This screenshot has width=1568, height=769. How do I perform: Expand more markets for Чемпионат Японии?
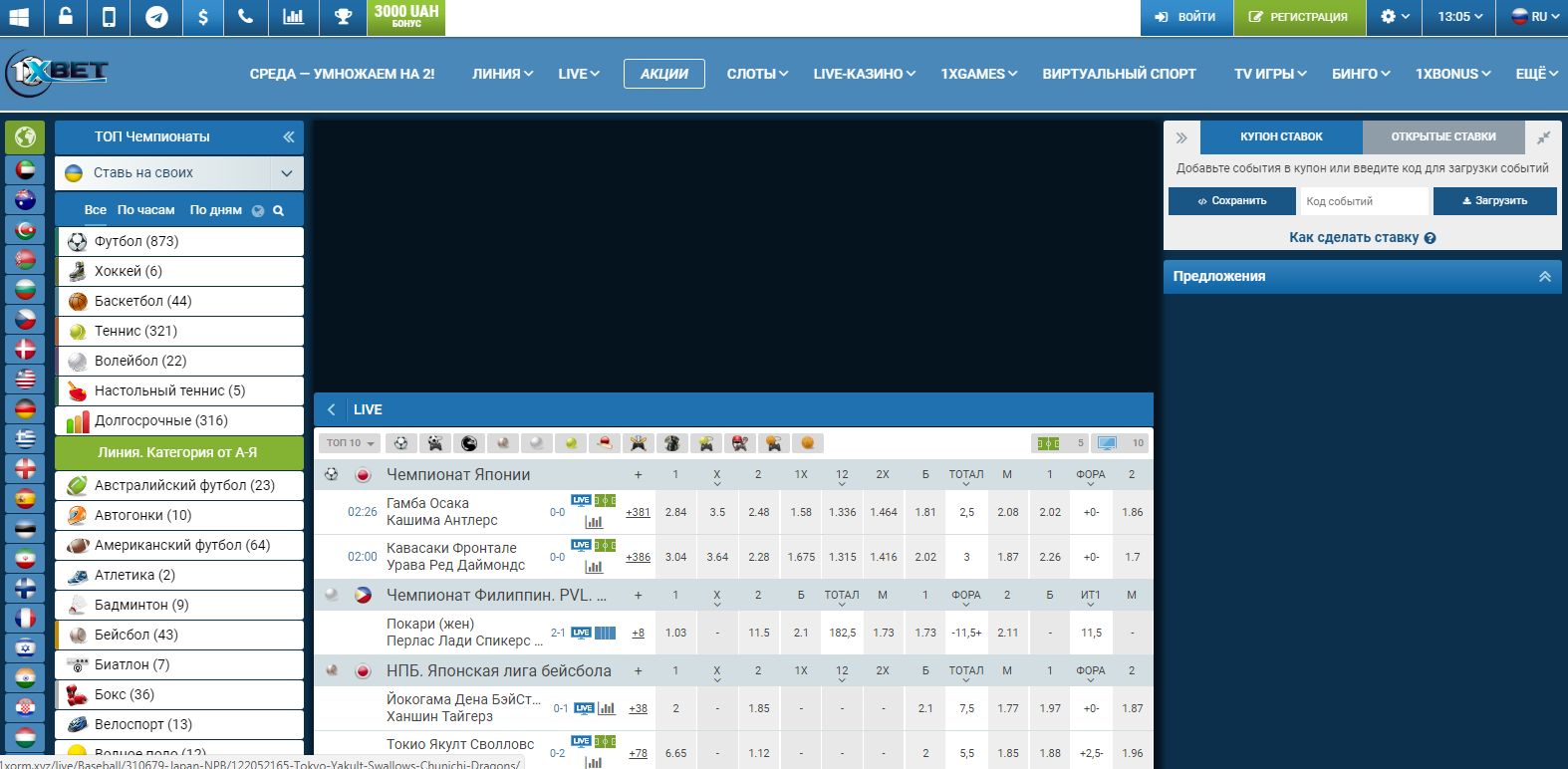(x=638, y=475)
